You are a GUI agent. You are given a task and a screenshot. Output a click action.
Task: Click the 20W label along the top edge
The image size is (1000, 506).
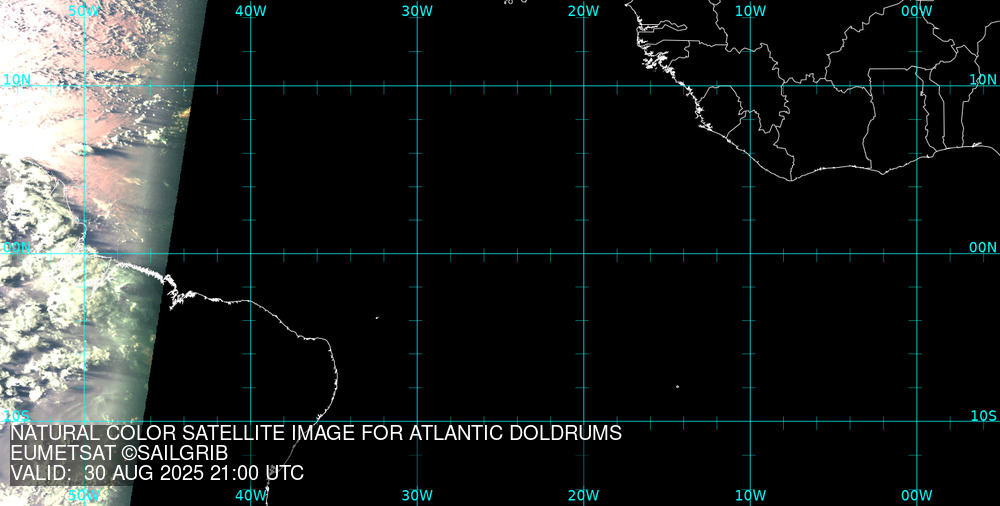584,11
